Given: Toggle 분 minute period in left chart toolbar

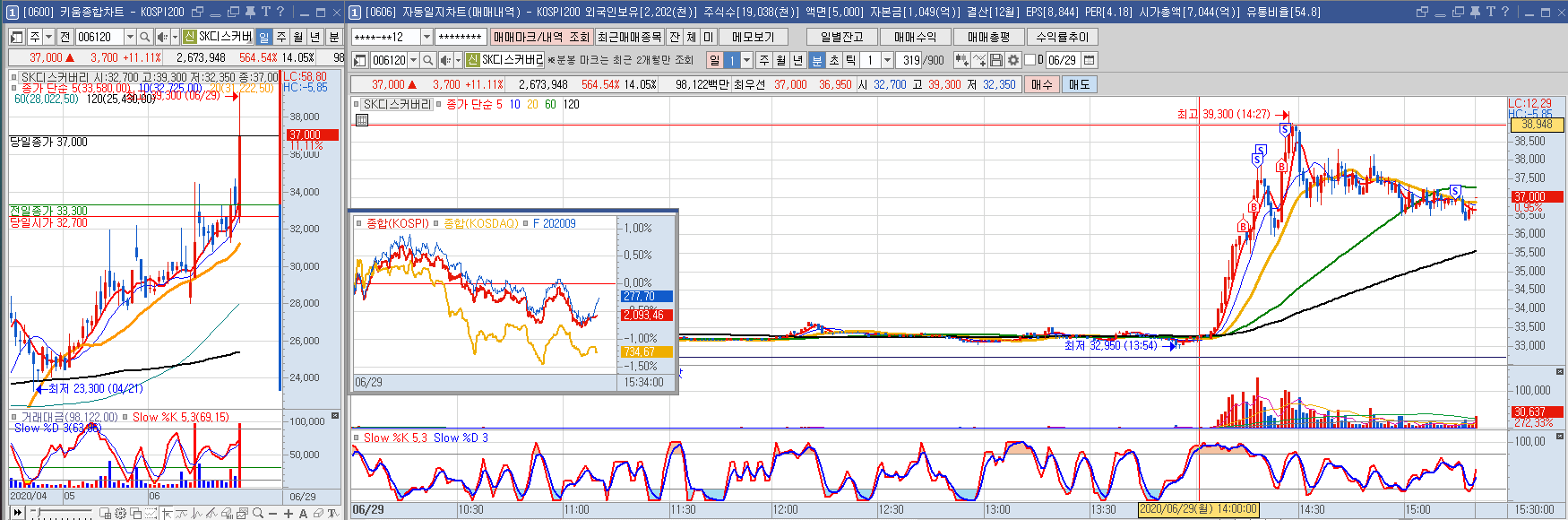Looking at the screenshot, I should coord(334,37).
